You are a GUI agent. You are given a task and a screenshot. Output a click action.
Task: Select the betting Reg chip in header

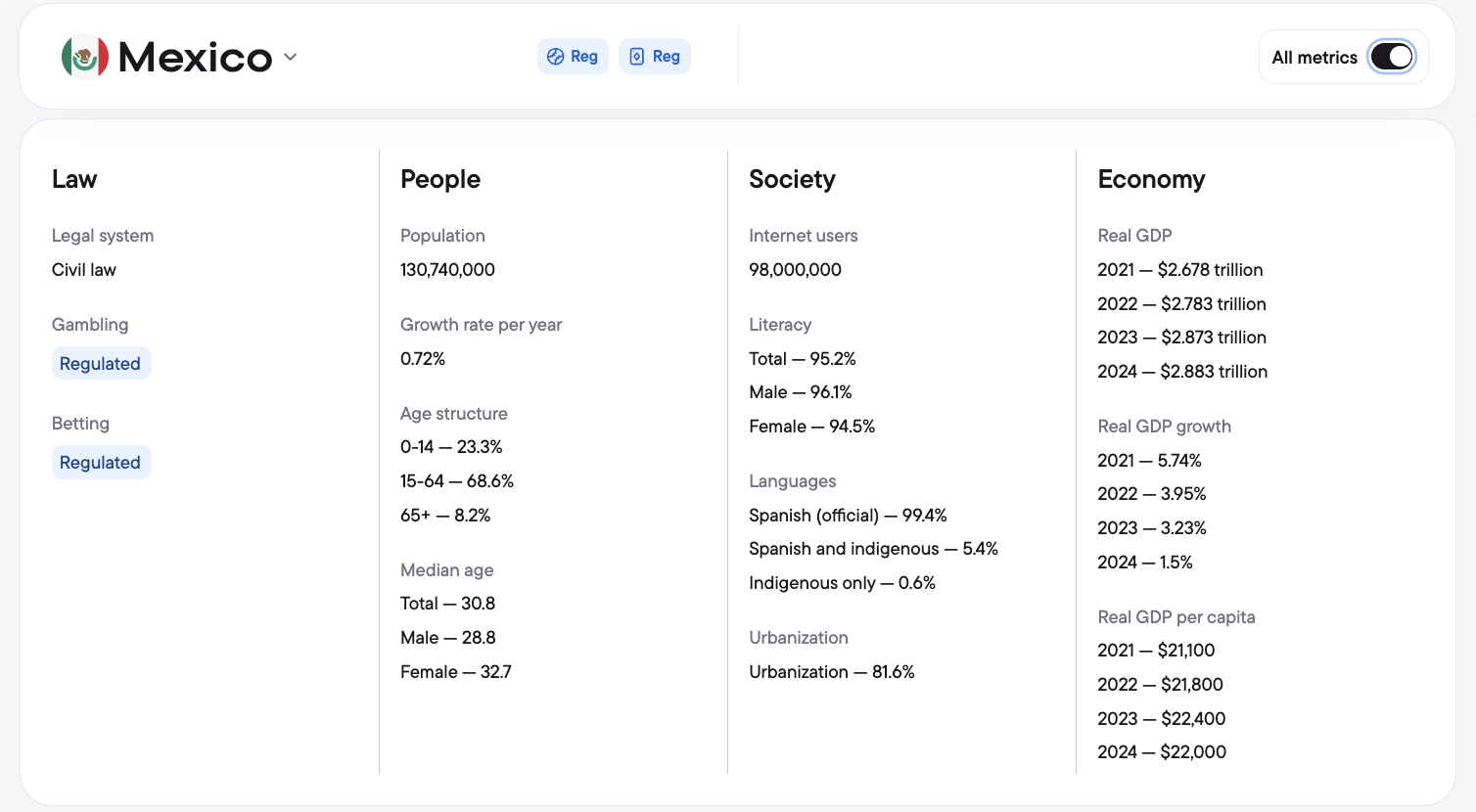[573, 57]
